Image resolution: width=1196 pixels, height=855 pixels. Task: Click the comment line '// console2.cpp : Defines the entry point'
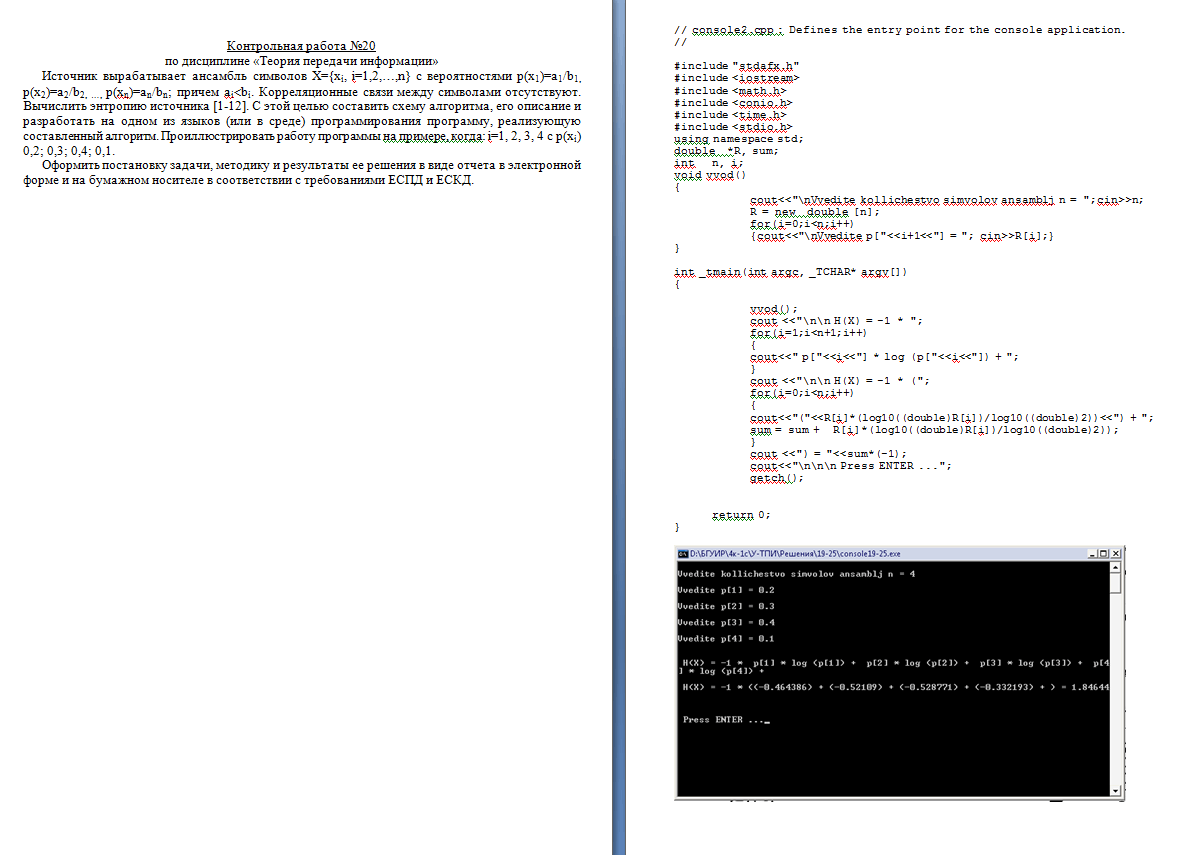[x=899, y=30]
